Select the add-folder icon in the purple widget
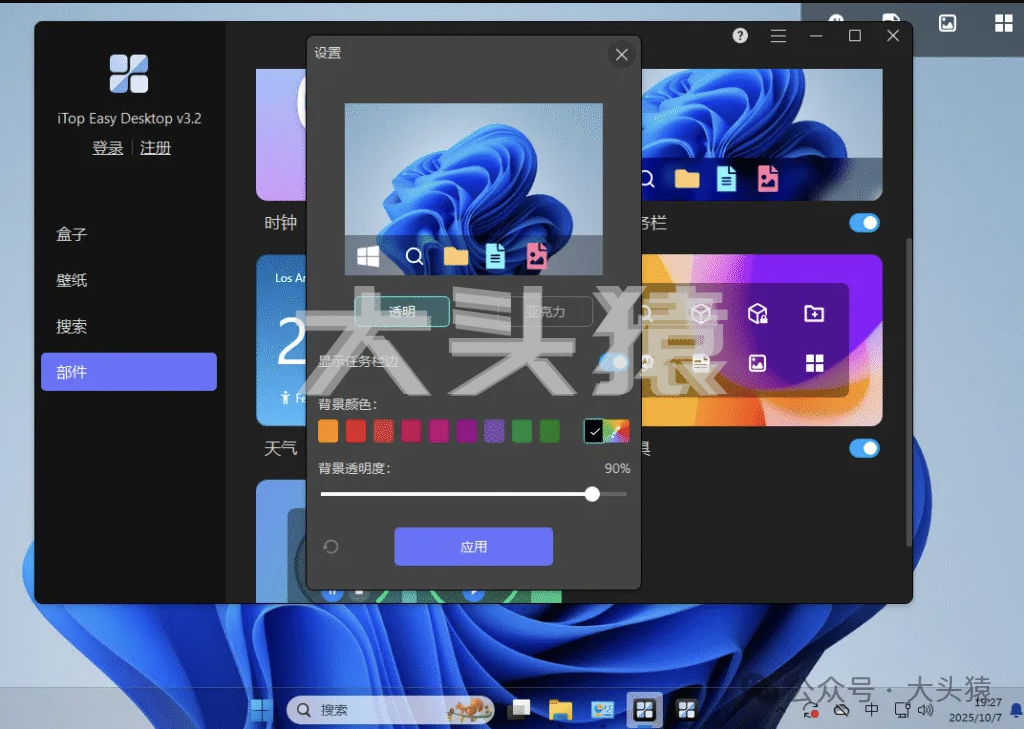Image resolution: width=1024 pixels, height=729 pixels. (x=813, y=313)
